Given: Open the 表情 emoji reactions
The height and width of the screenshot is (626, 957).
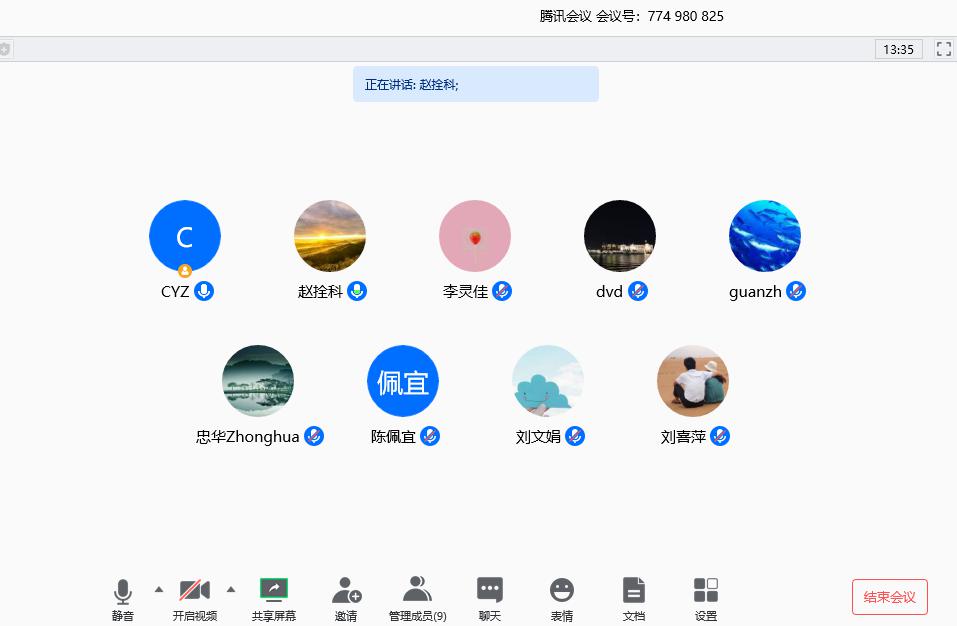Looking at the screenshot, I should (562, 591).
